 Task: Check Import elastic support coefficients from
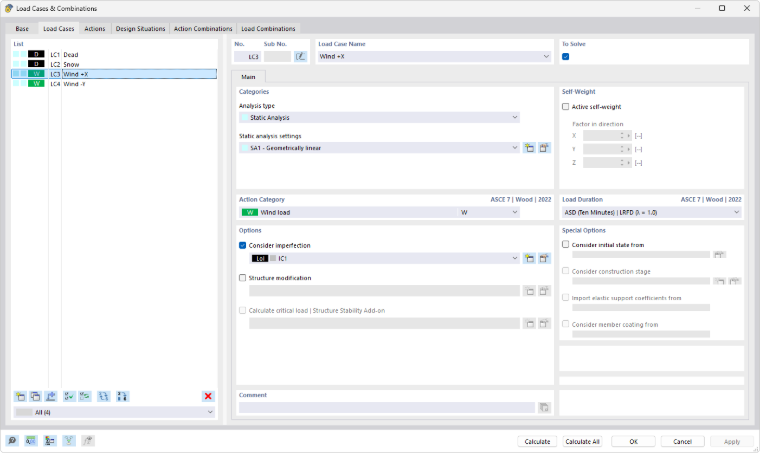566,297
